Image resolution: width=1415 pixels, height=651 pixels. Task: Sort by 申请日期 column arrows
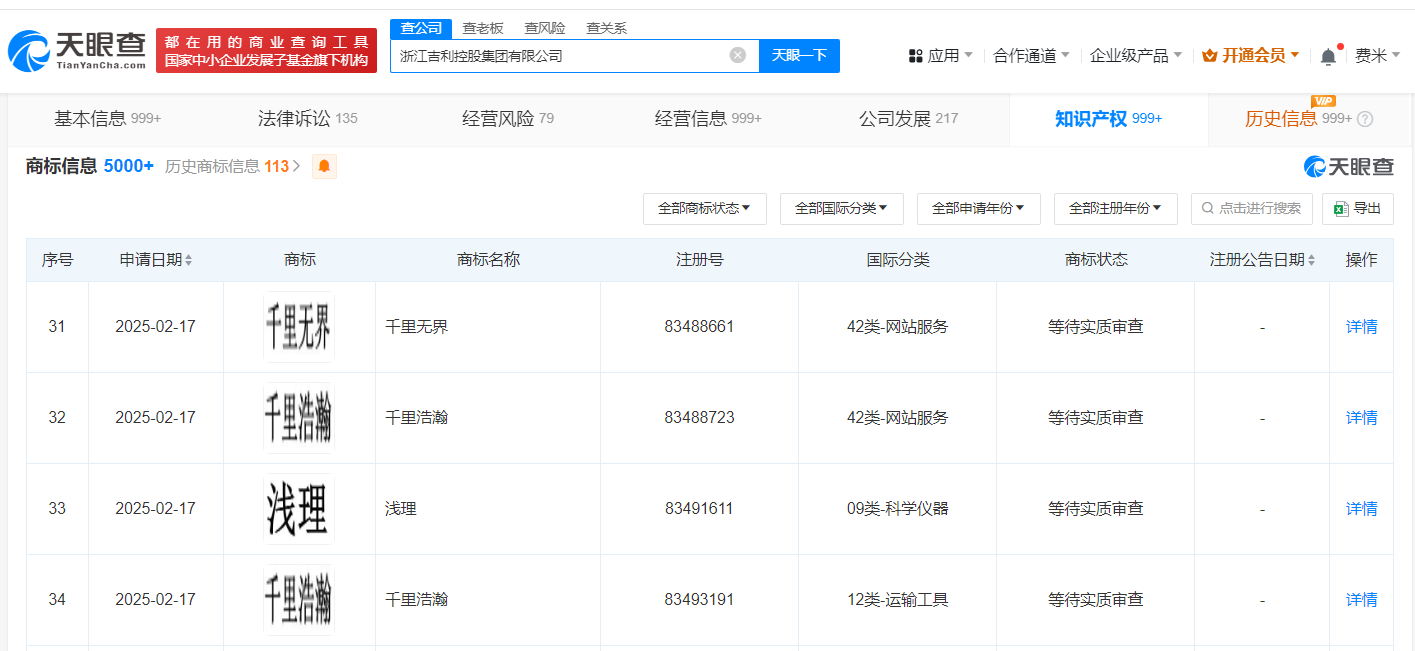pos(188,260)
